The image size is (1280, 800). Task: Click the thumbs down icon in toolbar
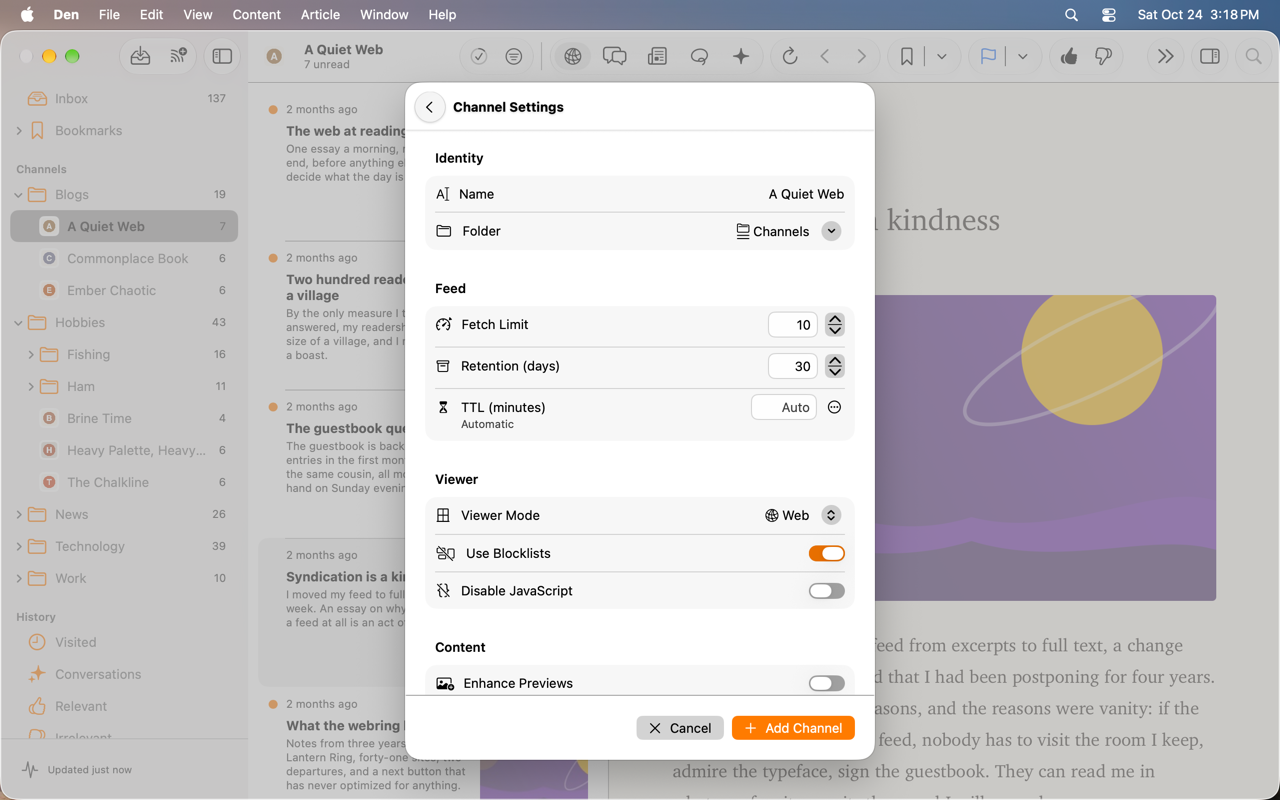pos(1104,57)
